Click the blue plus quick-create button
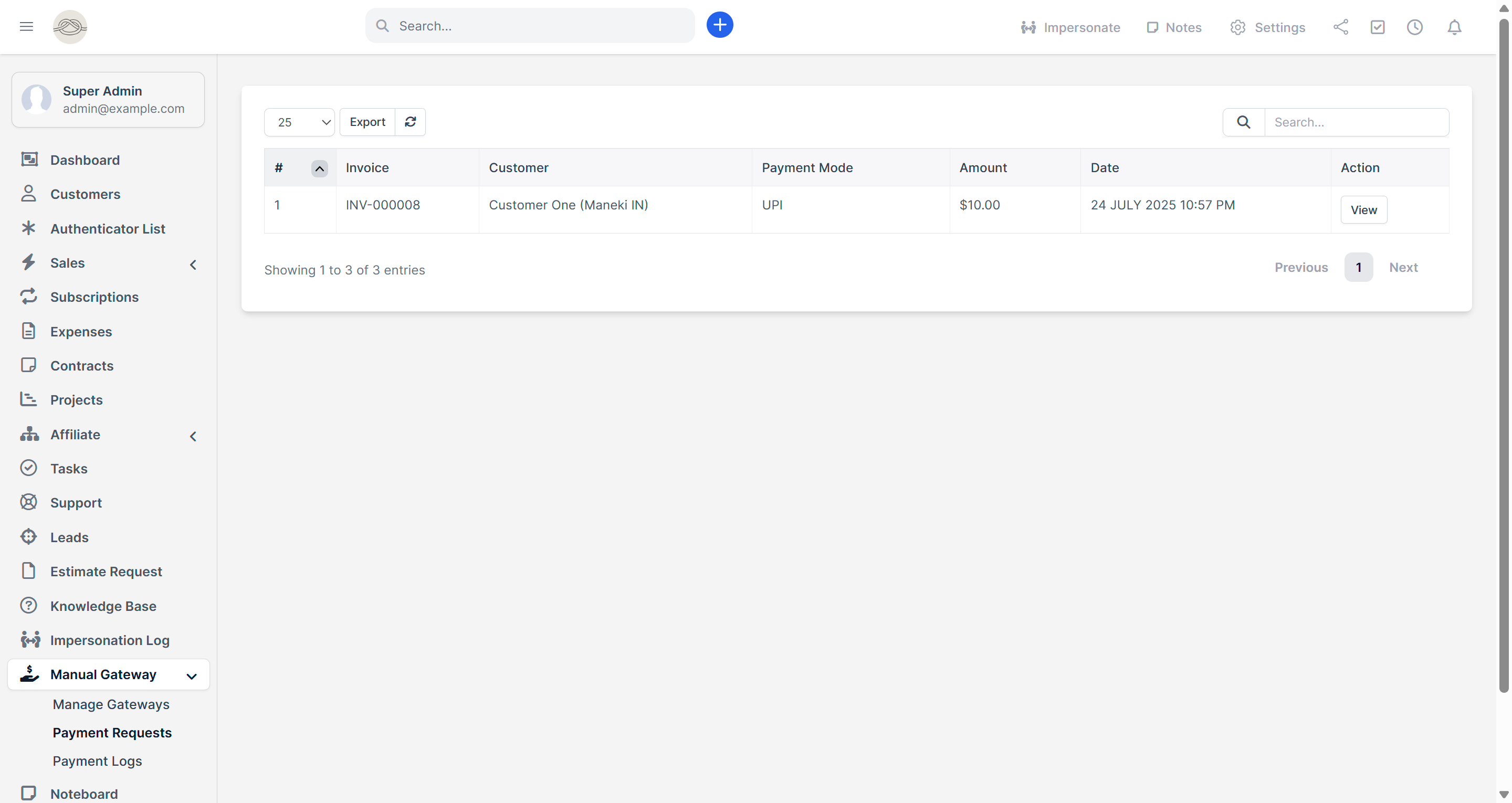The image size is (1512, 803). [x=720, y=25]
